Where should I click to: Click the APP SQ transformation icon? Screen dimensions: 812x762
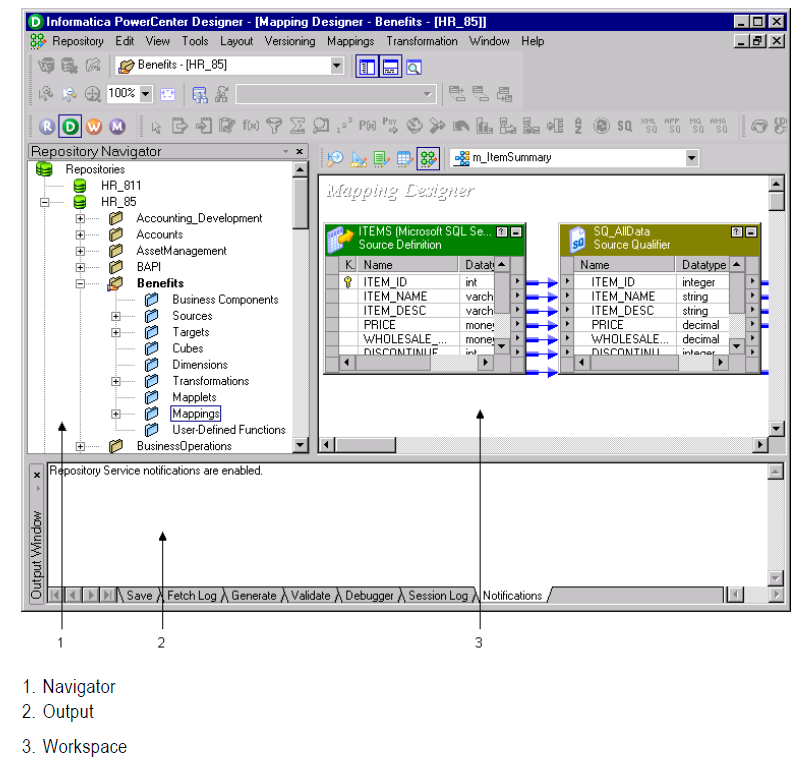(x=672, y=125)
